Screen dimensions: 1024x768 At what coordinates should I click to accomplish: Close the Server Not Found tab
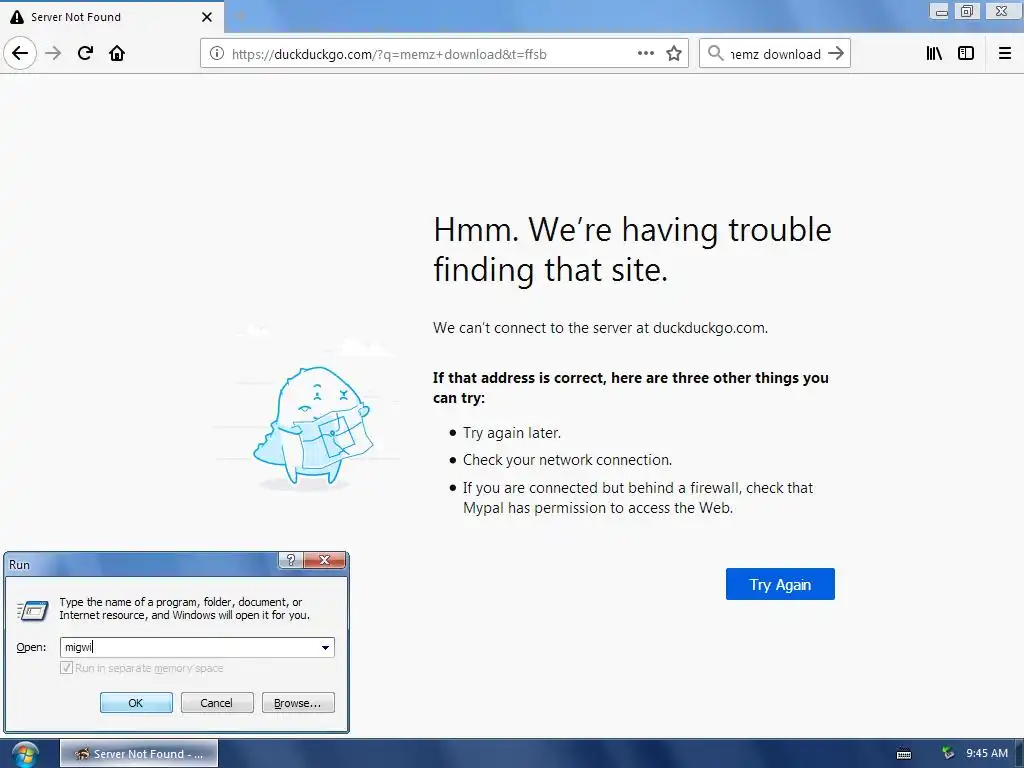[x=207, y=17]
